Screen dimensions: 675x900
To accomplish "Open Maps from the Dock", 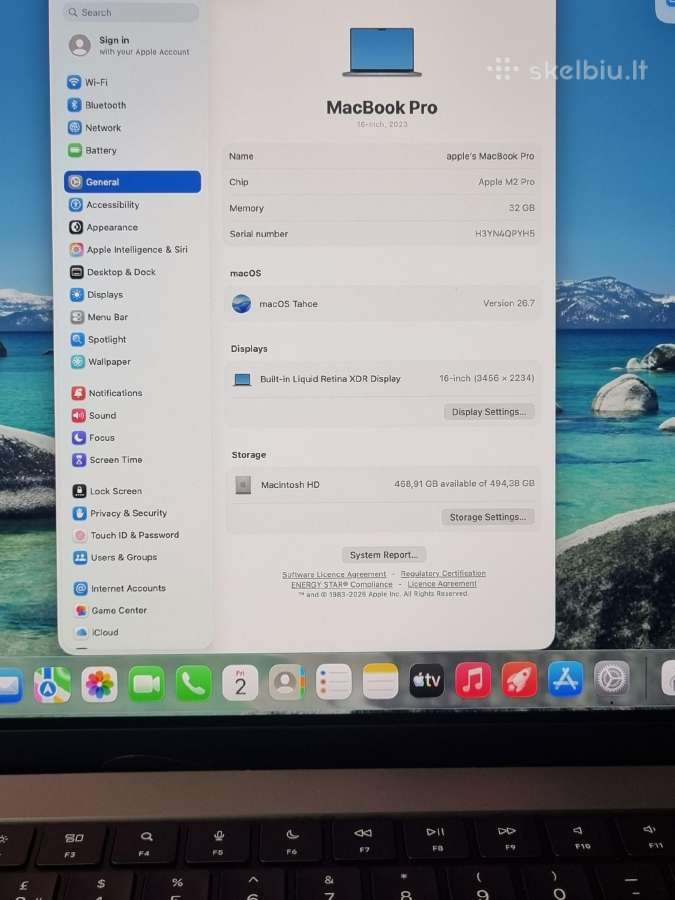I will pyautogui.click(x=52, y=684).
